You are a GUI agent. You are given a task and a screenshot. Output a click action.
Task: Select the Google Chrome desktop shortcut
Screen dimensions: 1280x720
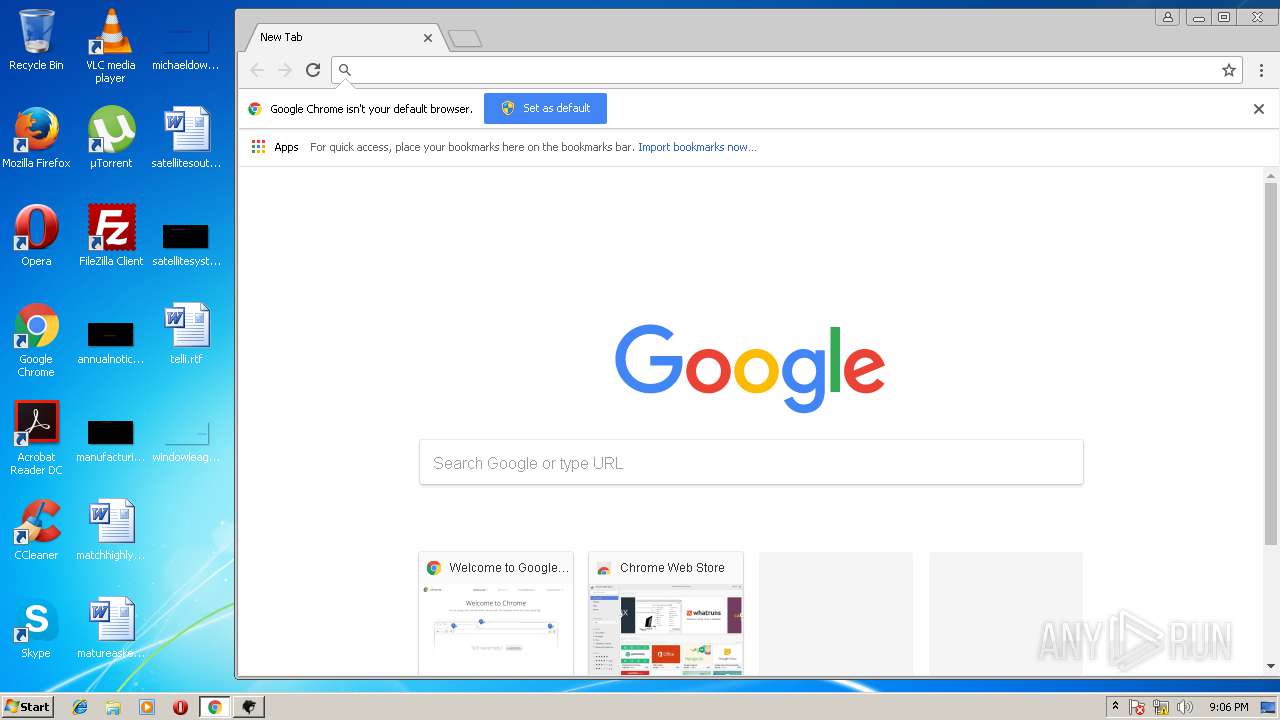(36, 340)
